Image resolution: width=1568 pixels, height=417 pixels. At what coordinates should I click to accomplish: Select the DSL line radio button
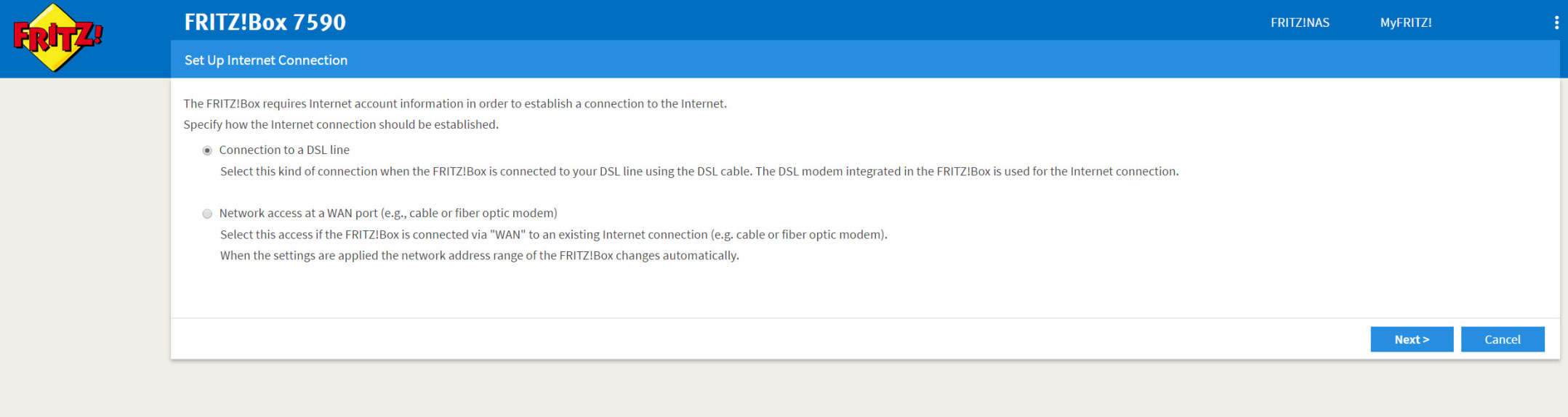coord(207,150)
